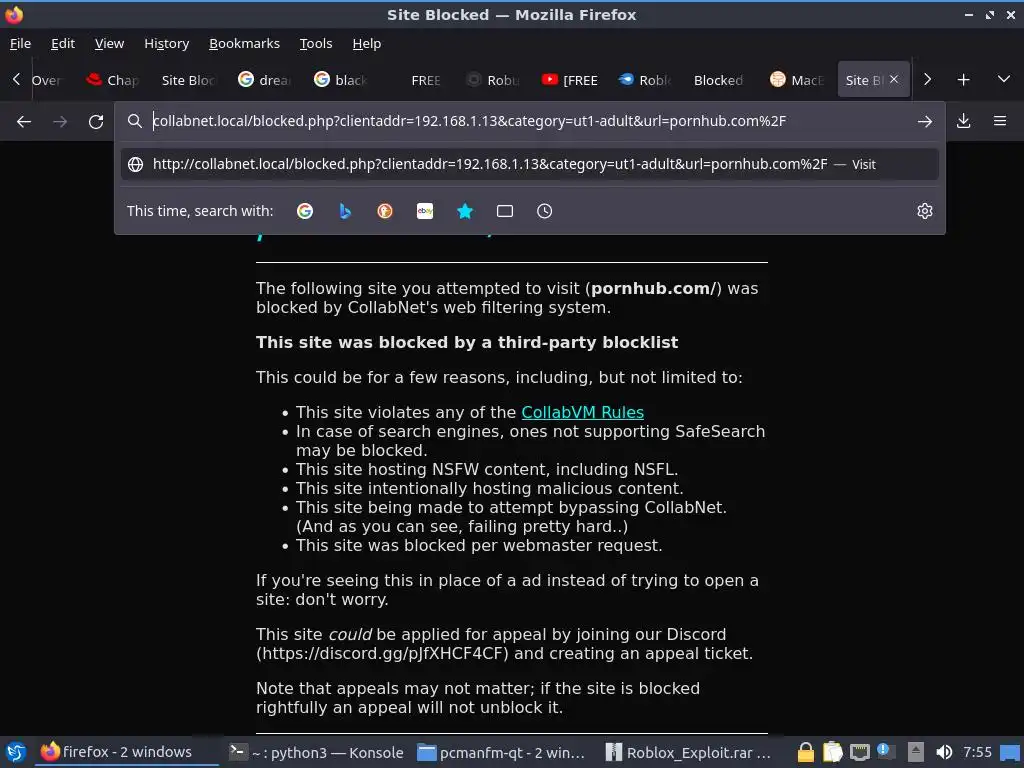The width and height of the screenshot is (1024, 768).
Task: Visit the suggested collabnet.local URL result
Action: [530, 164]
